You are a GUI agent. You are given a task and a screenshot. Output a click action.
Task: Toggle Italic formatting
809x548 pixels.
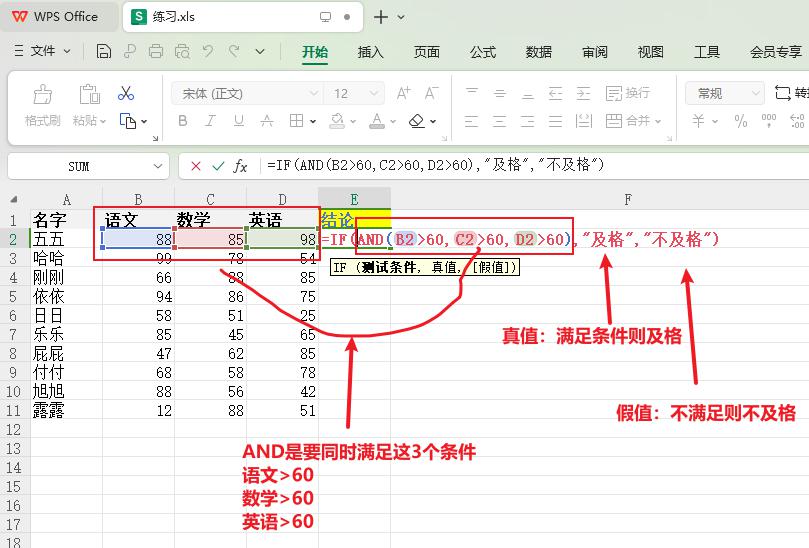click(210, 121)
